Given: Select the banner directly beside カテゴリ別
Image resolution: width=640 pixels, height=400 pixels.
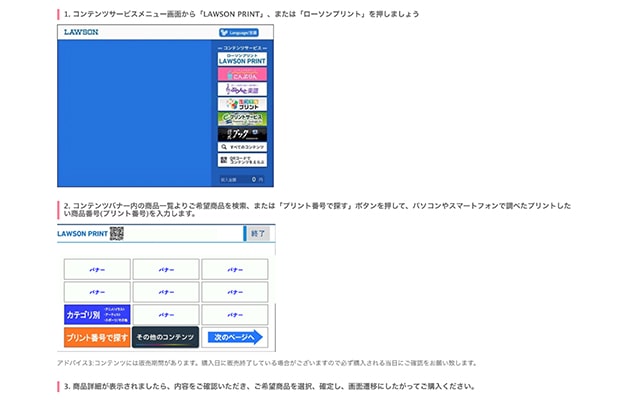Looking at the screenshot, I should coord(166,315).
